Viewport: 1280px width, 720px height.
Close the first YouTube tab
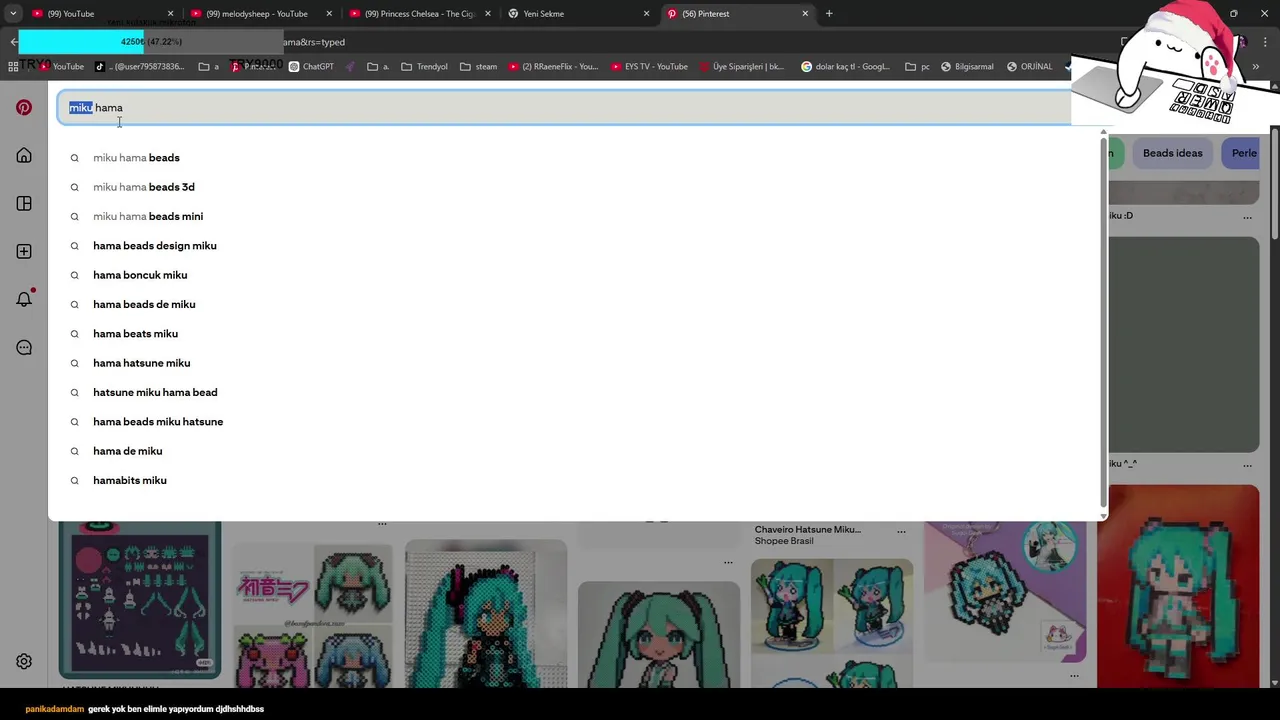tap(170, 14)
